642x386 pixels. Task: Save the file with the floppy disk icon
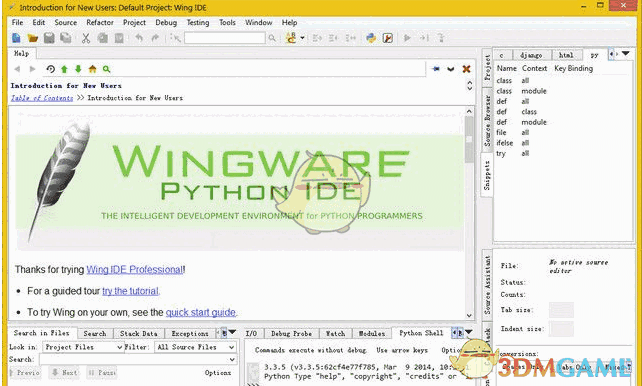49,38
